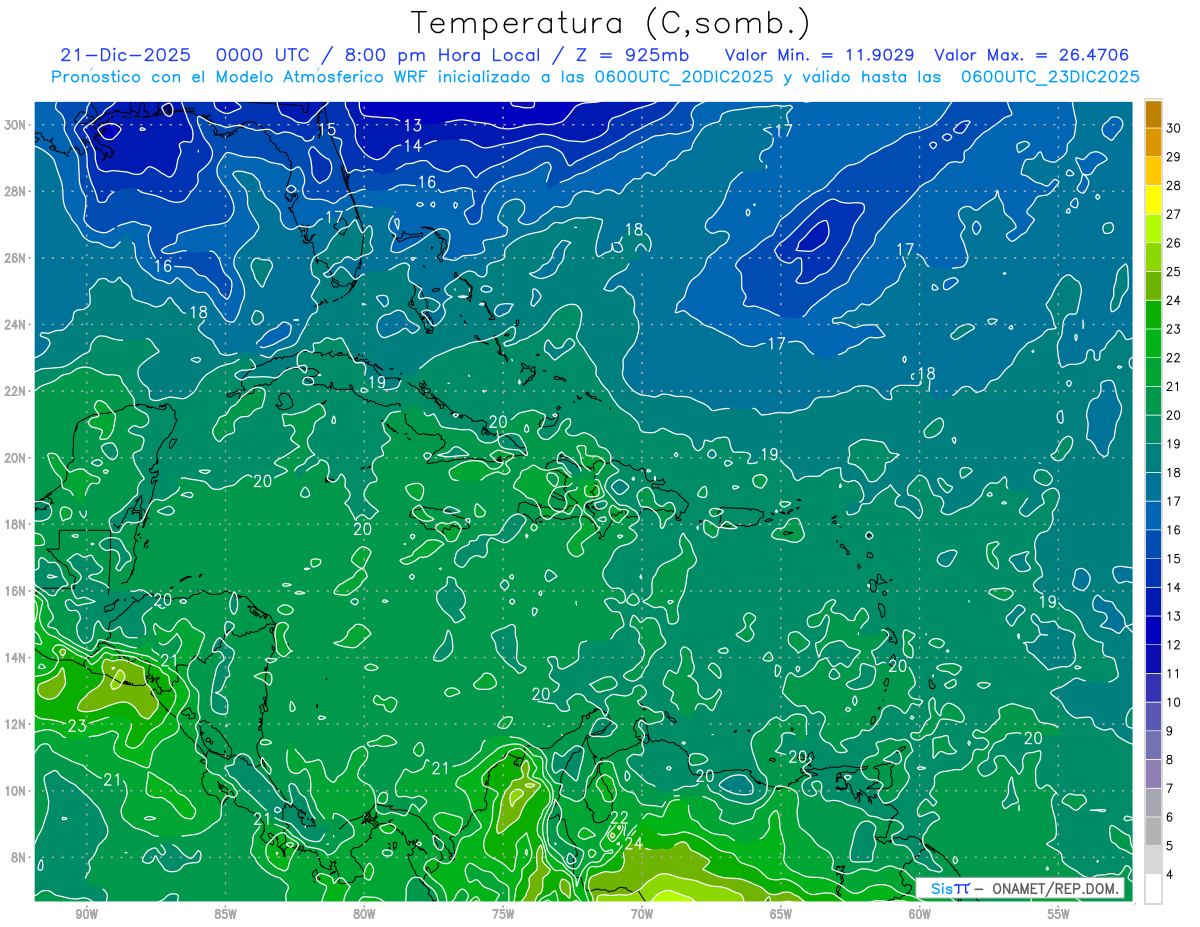This screenshot has width=1200, height=927.
Task: Click the "60W" longitude axis label
Action: click(x=920, y=914)
